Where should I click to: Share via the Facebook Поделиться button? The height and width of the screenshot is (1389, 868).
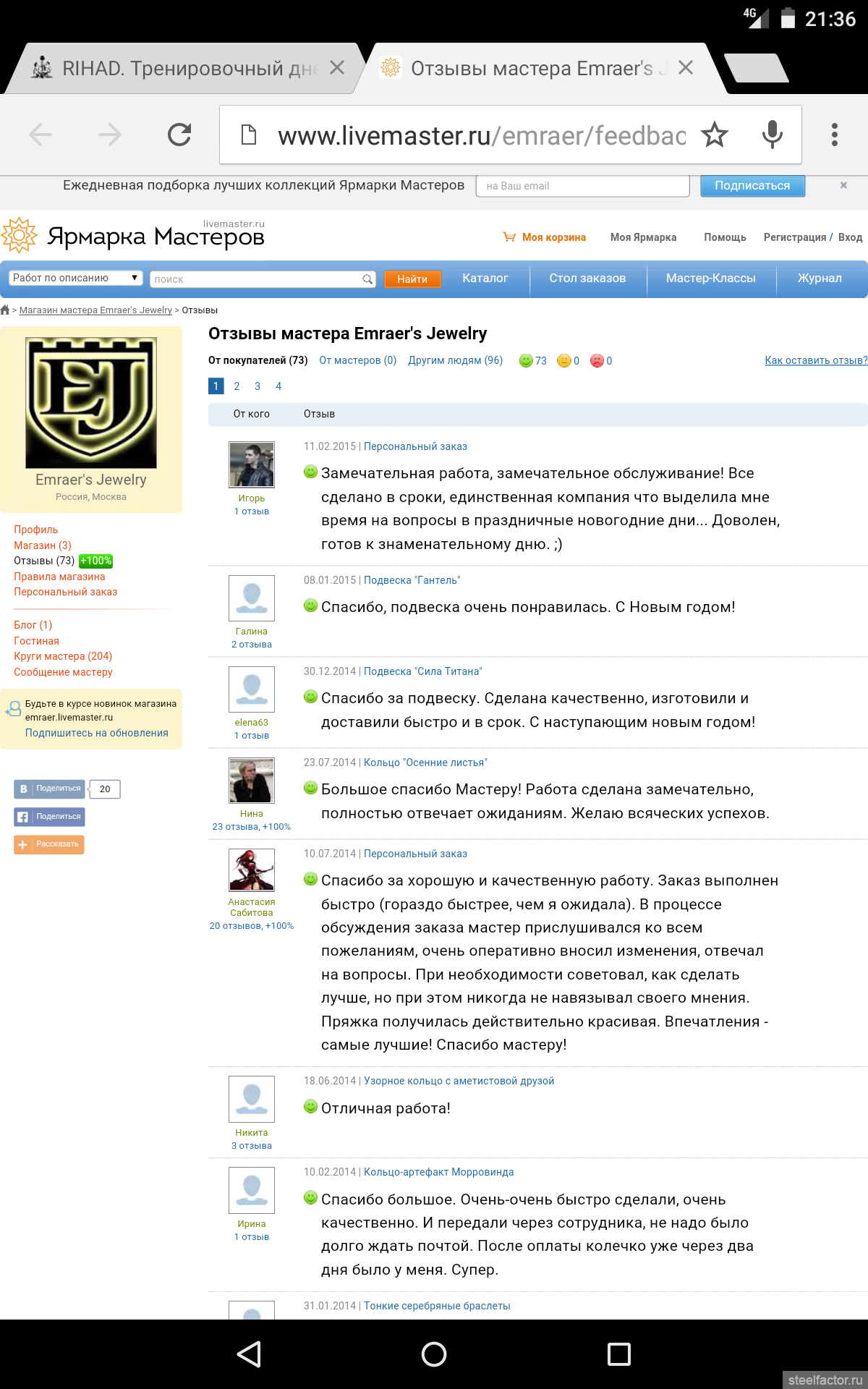point(49,817)
